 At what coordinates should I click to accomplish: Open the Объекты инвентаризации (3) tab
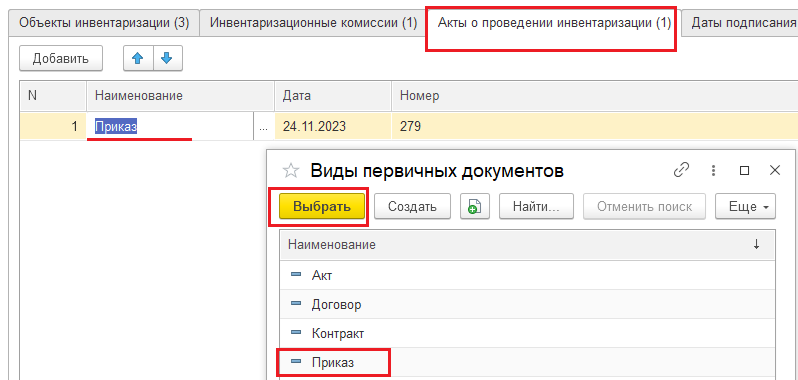104,23
